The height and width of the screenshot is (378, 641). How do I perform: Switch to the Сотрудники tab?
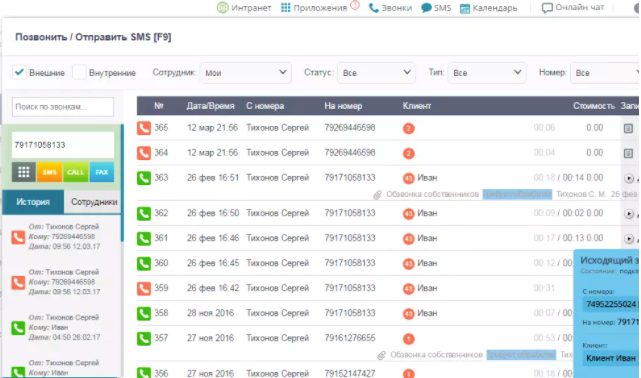[x=94, y=202]
